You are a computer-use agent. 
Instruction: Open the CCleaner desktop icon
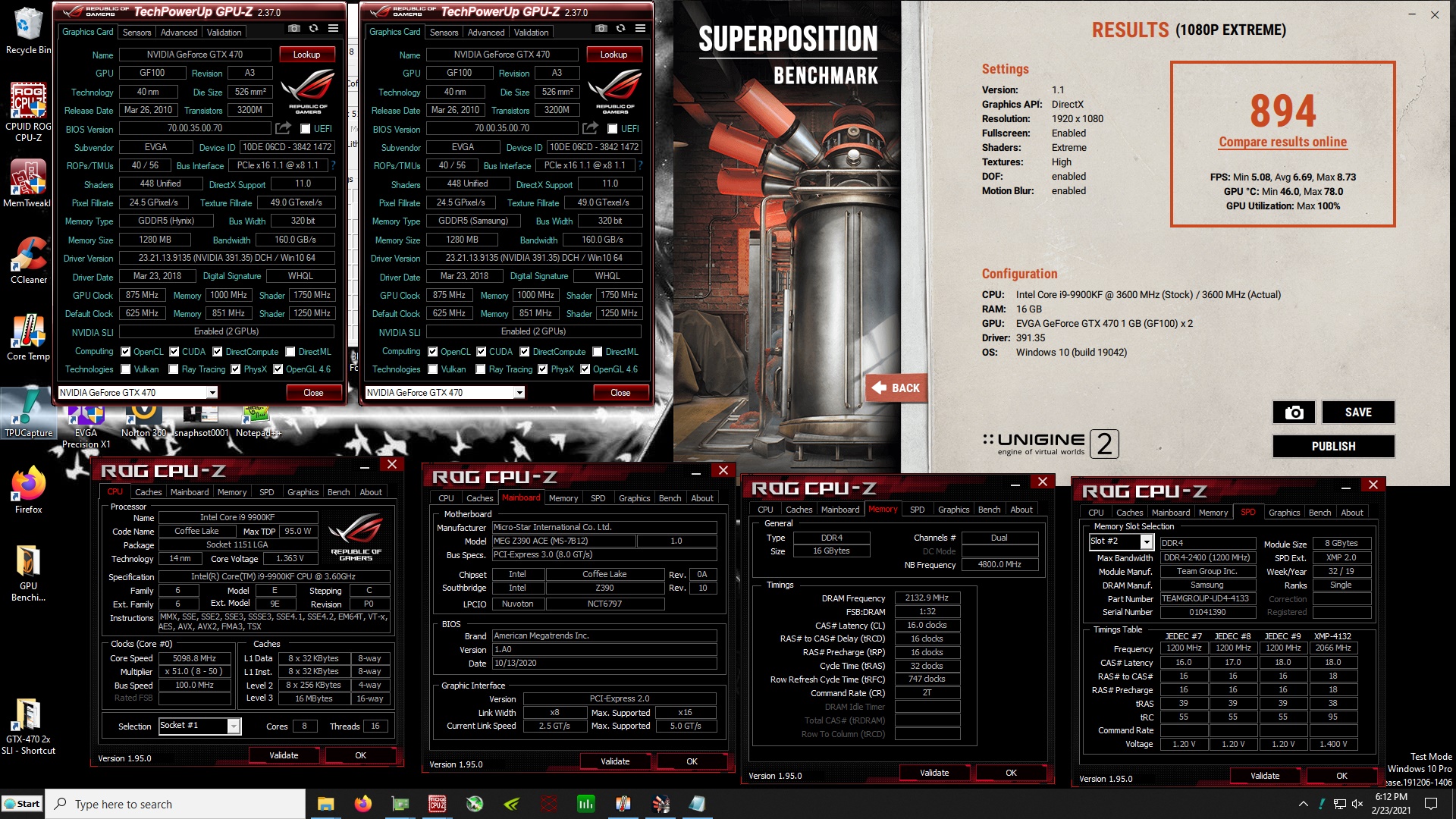click(x=28, y=260)
